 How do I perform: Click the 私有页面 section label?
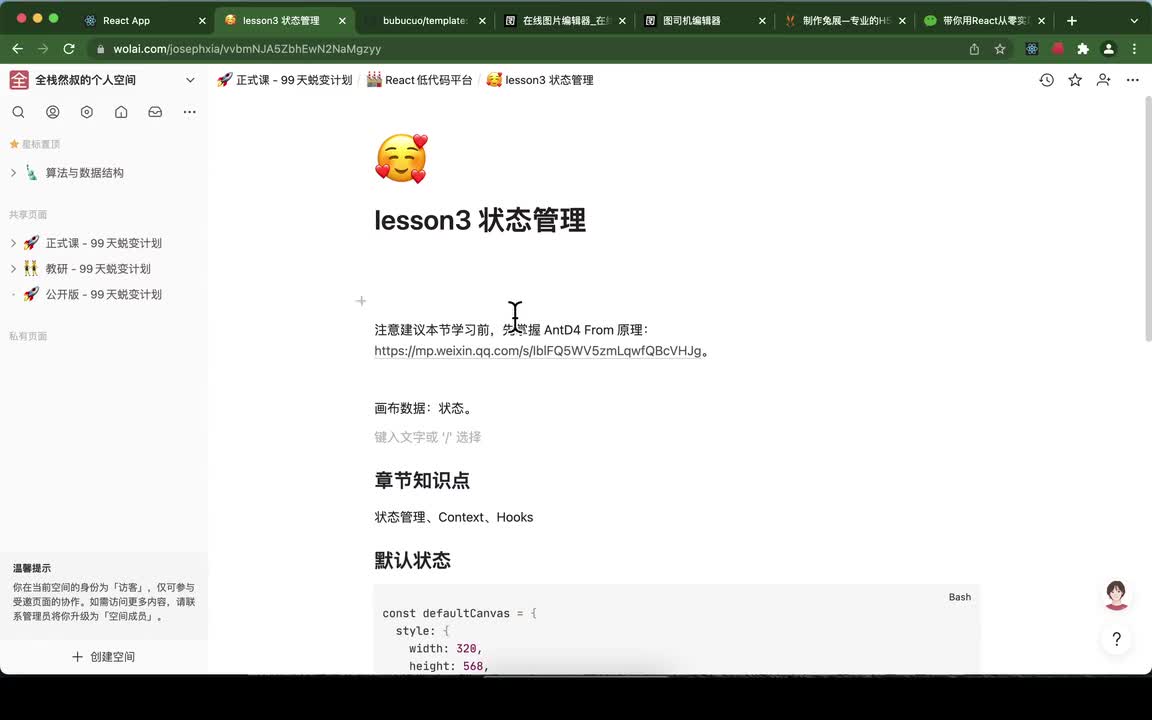28,336
